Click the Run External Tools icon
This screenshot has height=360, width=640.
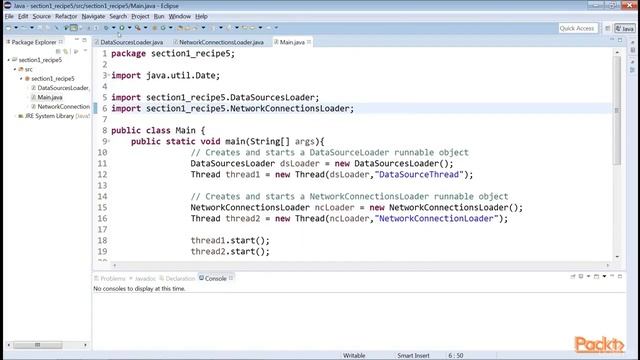(x=138, y=28)
